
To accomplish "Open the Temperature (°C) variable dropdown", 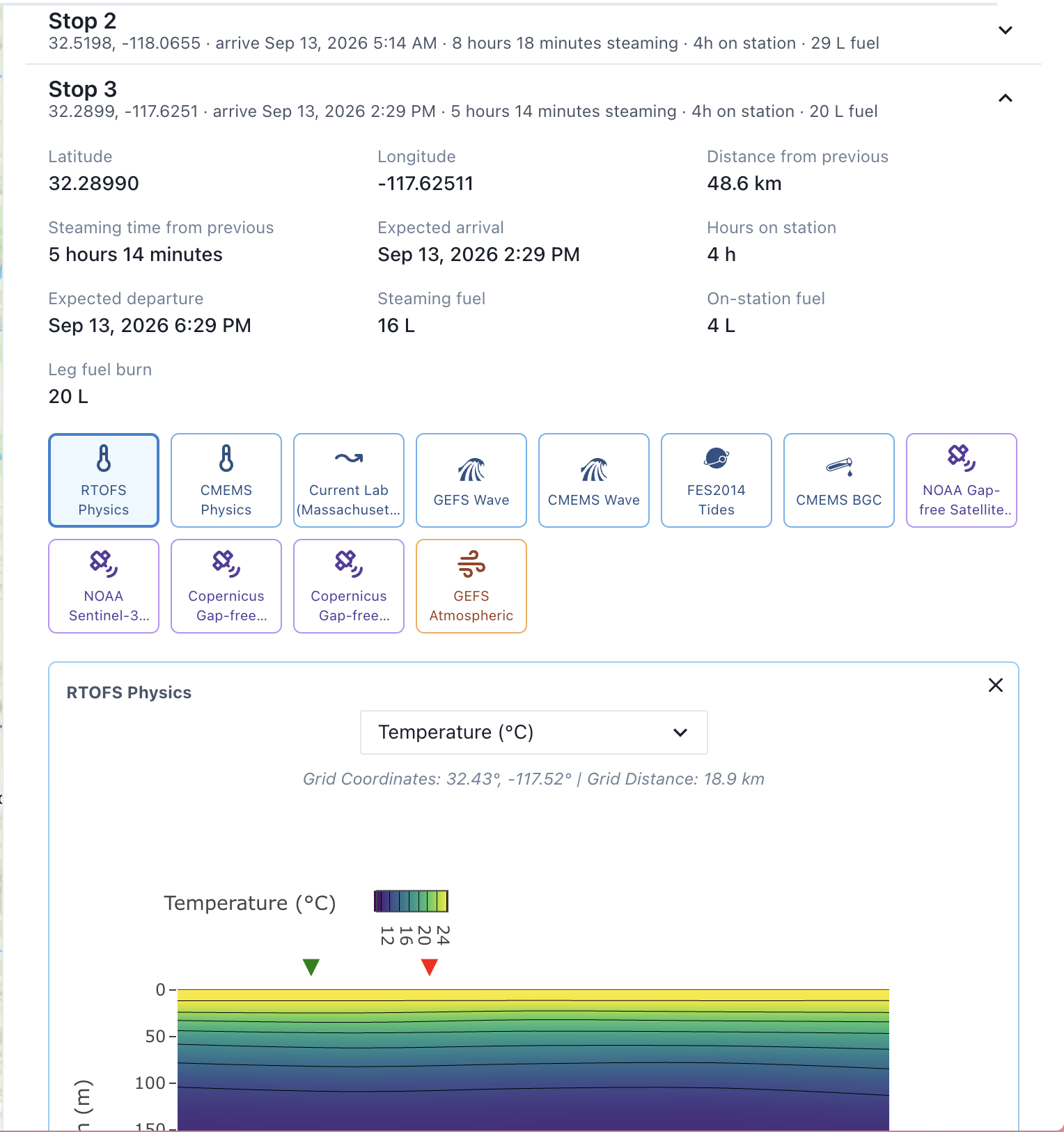I will click(x=534, y=732).
